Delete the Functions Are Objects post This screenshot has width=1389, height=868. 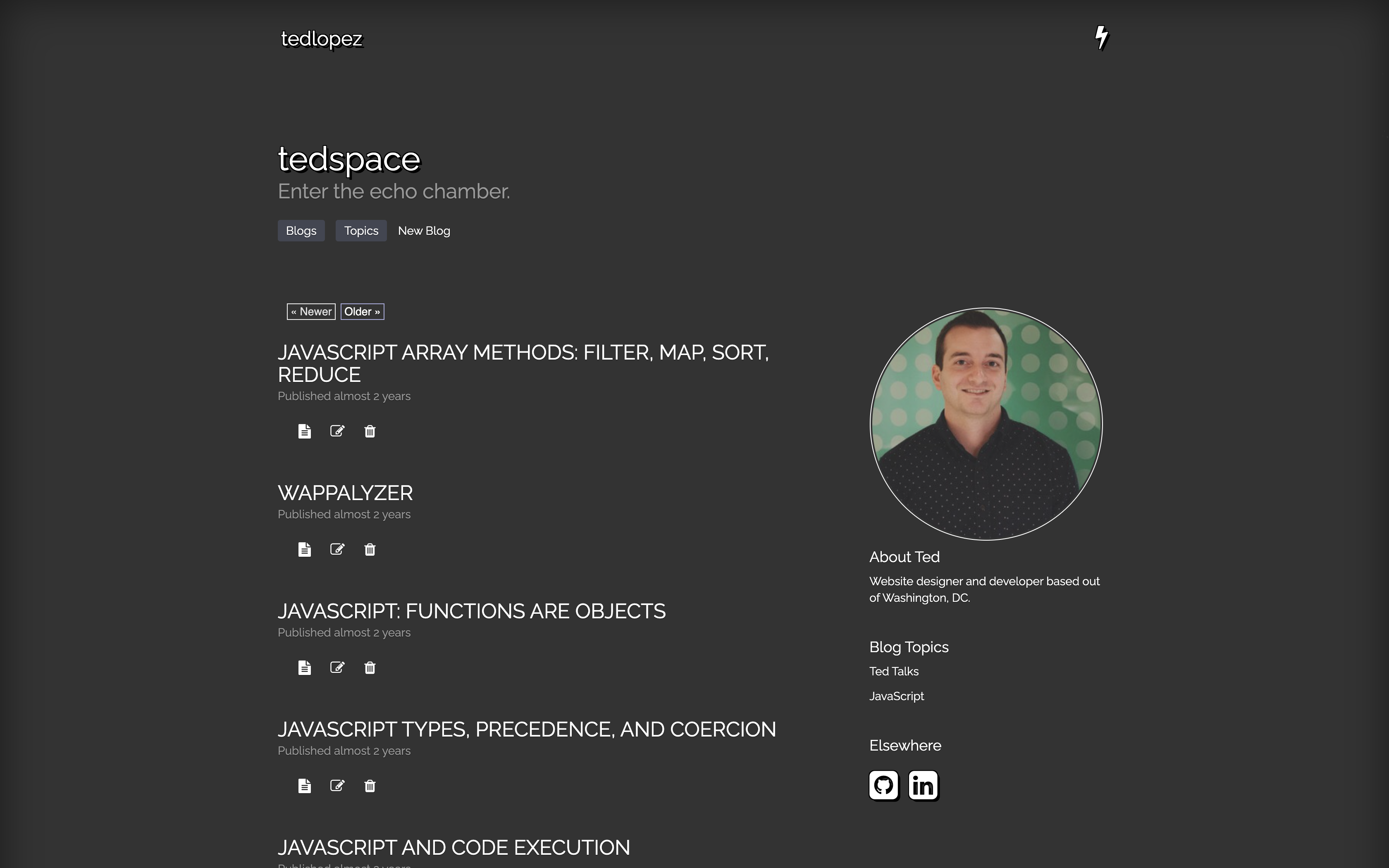(x=370, y=668)
